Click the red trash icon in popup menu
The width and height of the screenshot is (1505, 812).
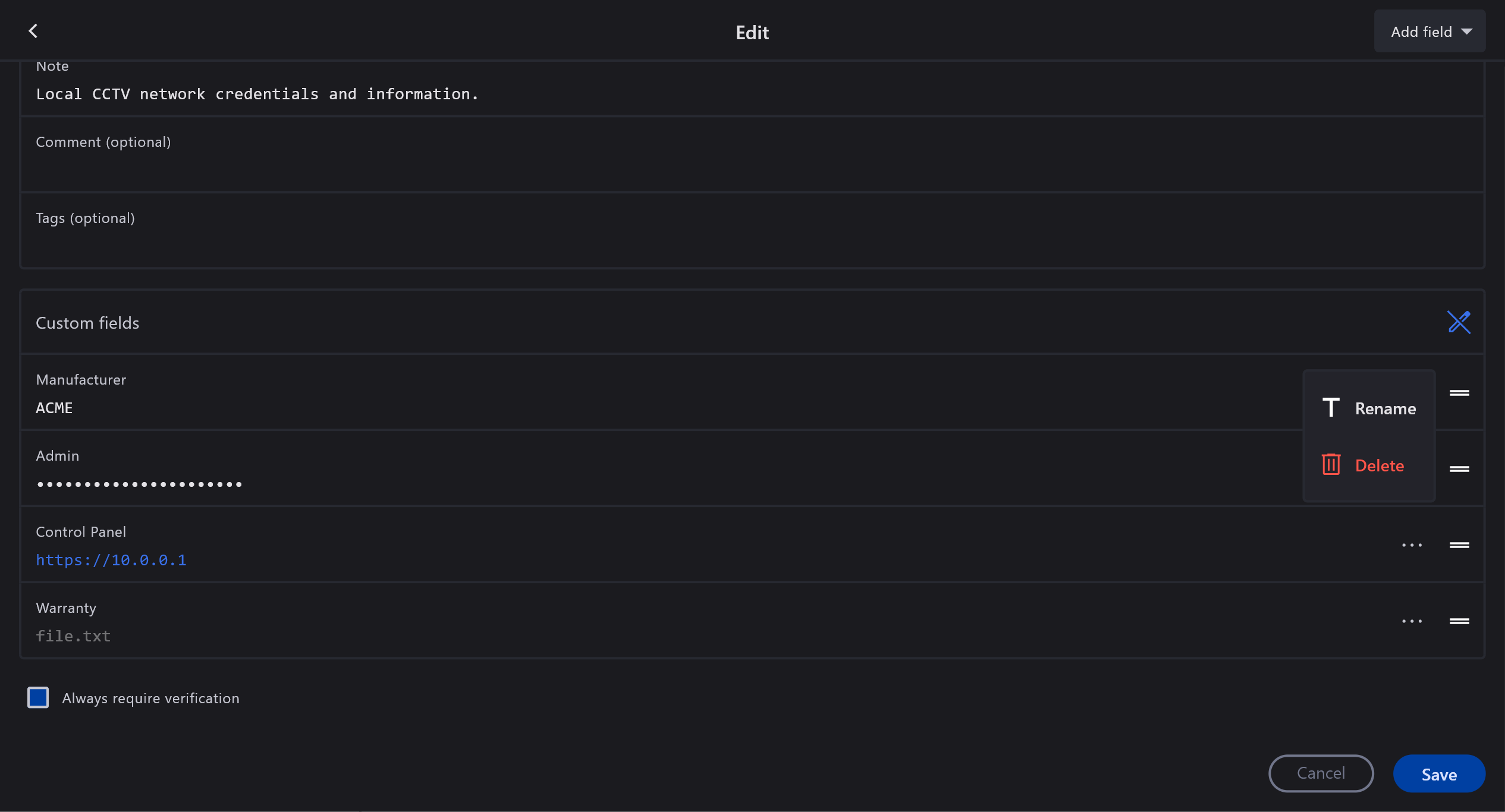(1331, 465)
